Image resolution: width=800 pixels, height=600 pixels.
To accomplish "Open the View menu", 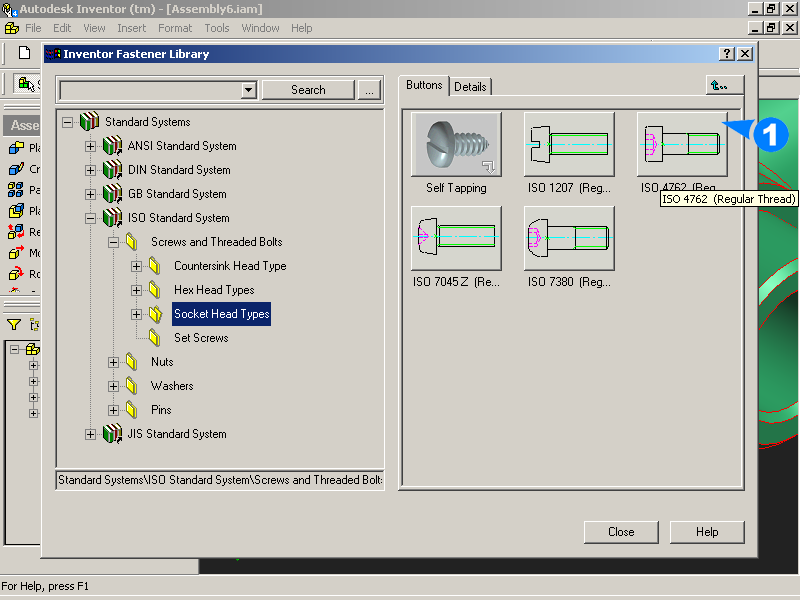I will pyautogui.click(x=94, y=28).
